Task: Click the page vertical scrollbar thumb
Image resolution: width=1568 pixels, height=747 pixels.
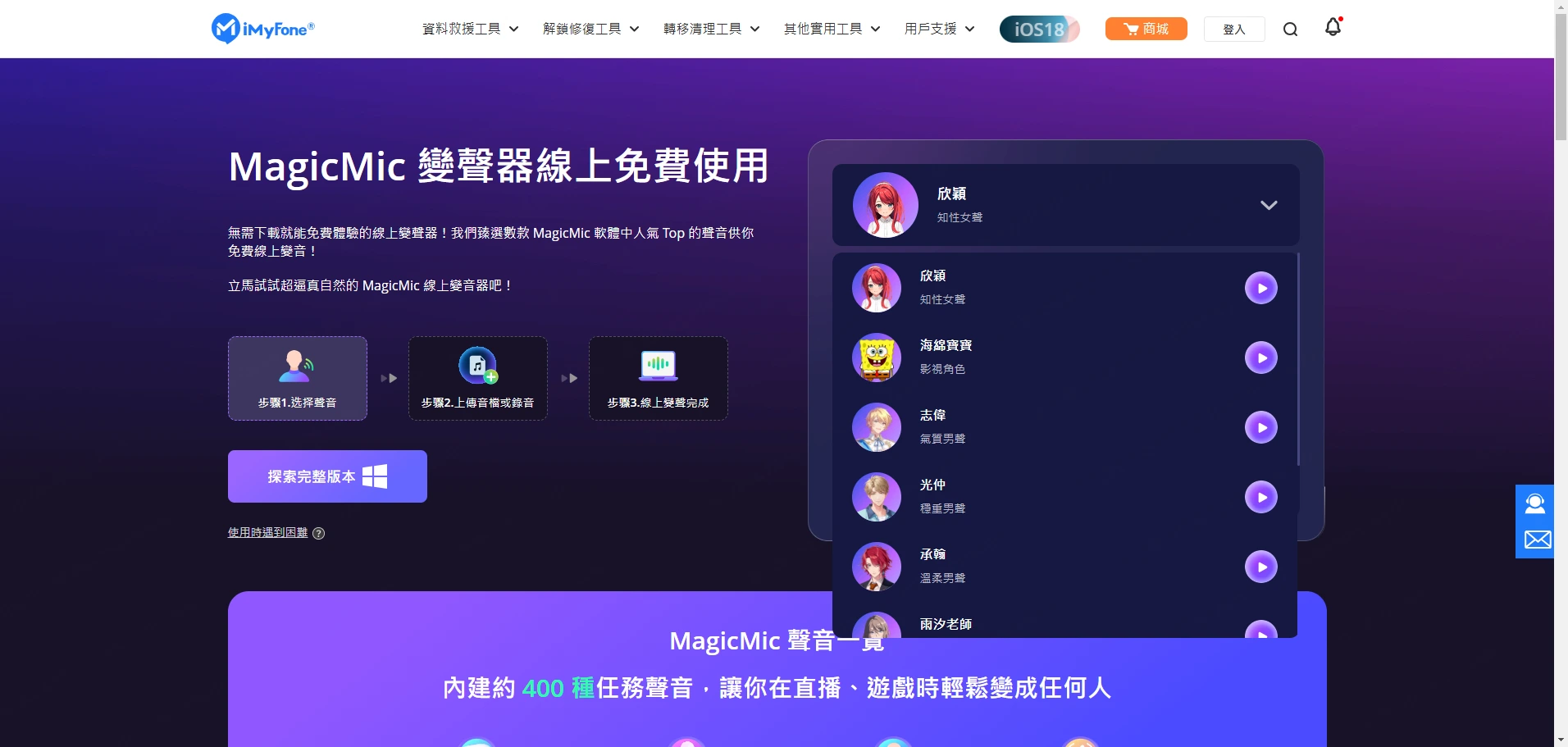Action: click(1561, 76)
